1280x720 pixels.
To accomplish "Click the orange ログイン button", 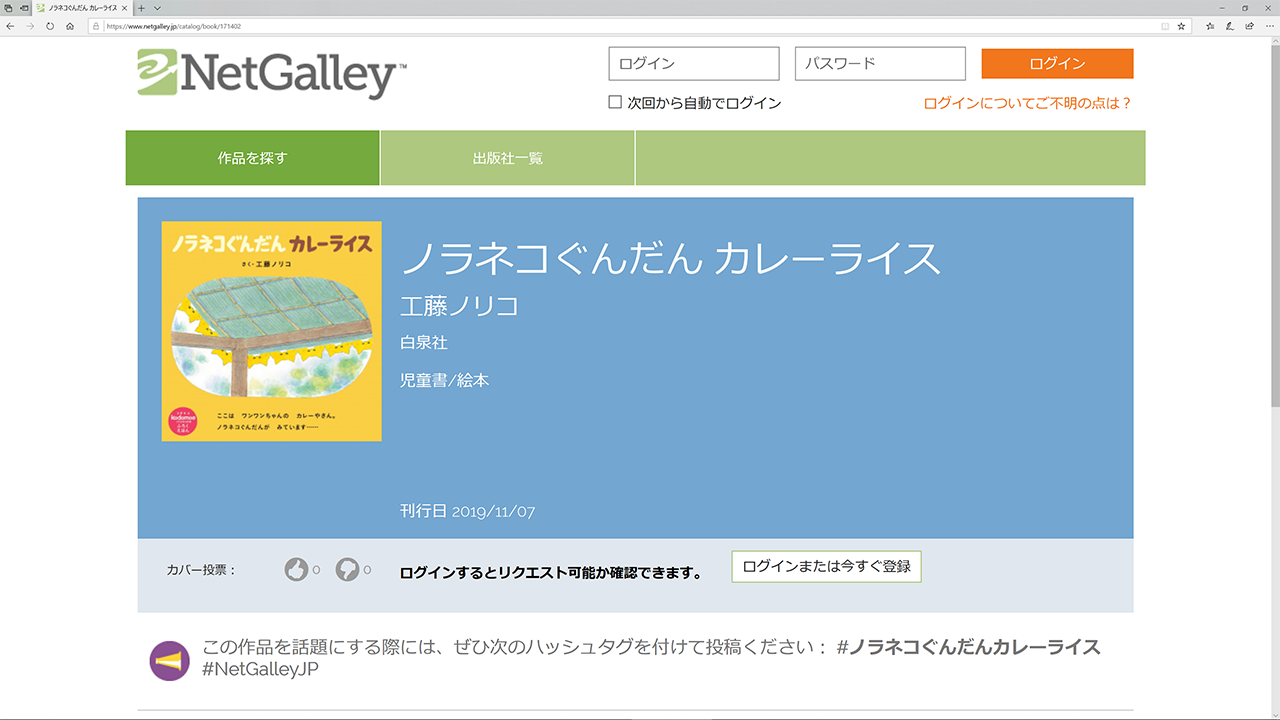I will coord(1057,63).
